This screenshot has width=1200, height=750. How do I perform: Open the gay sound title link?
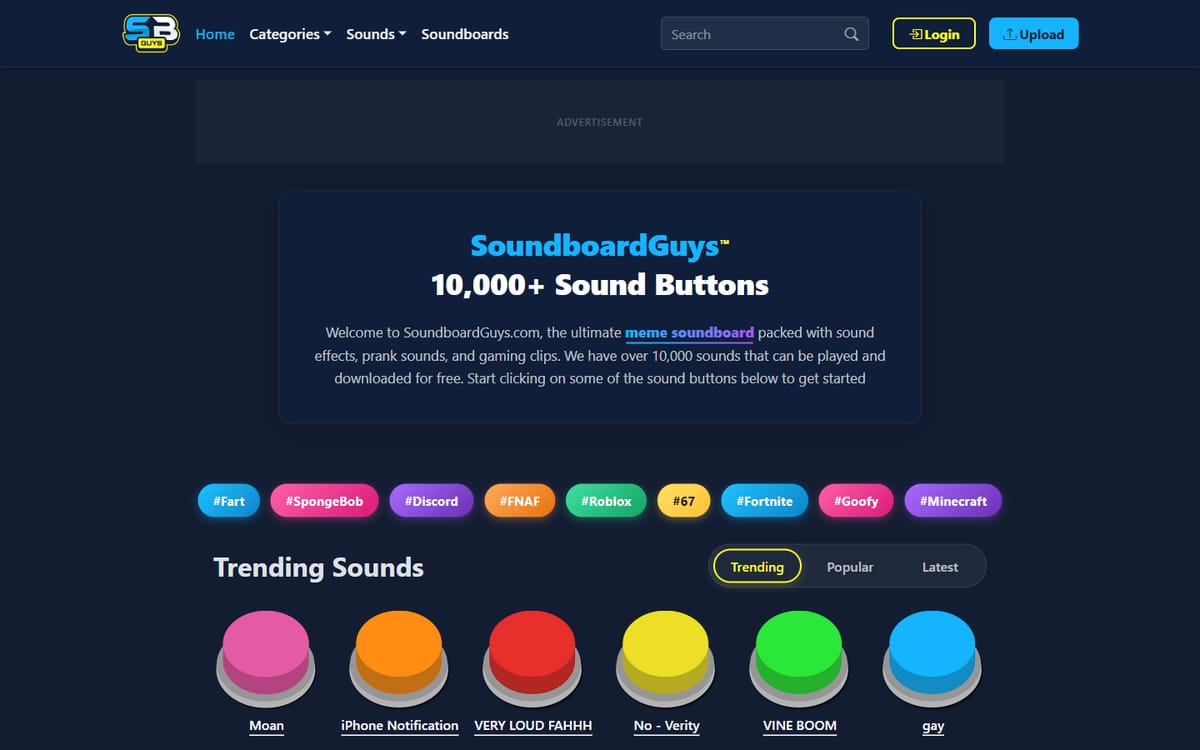point(933,726)
